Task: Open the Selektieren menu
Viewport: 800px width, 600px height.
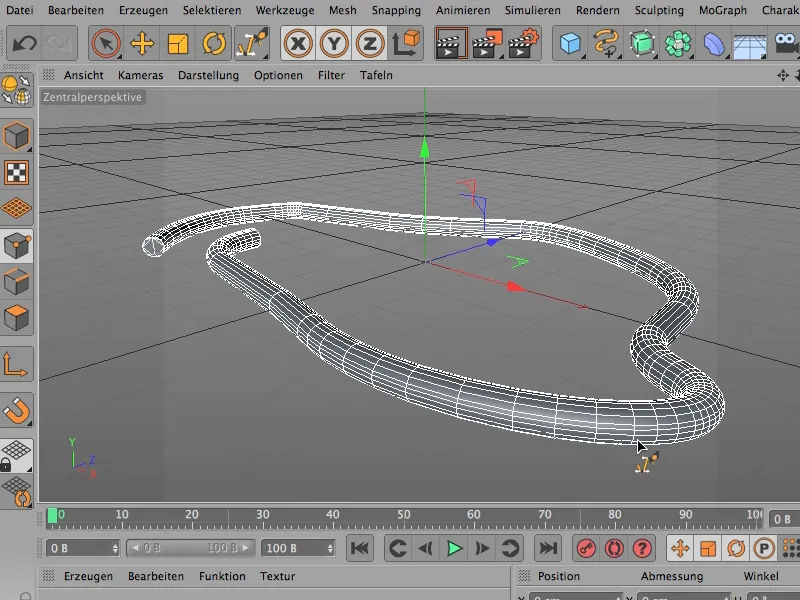Action: click(212, 10)
